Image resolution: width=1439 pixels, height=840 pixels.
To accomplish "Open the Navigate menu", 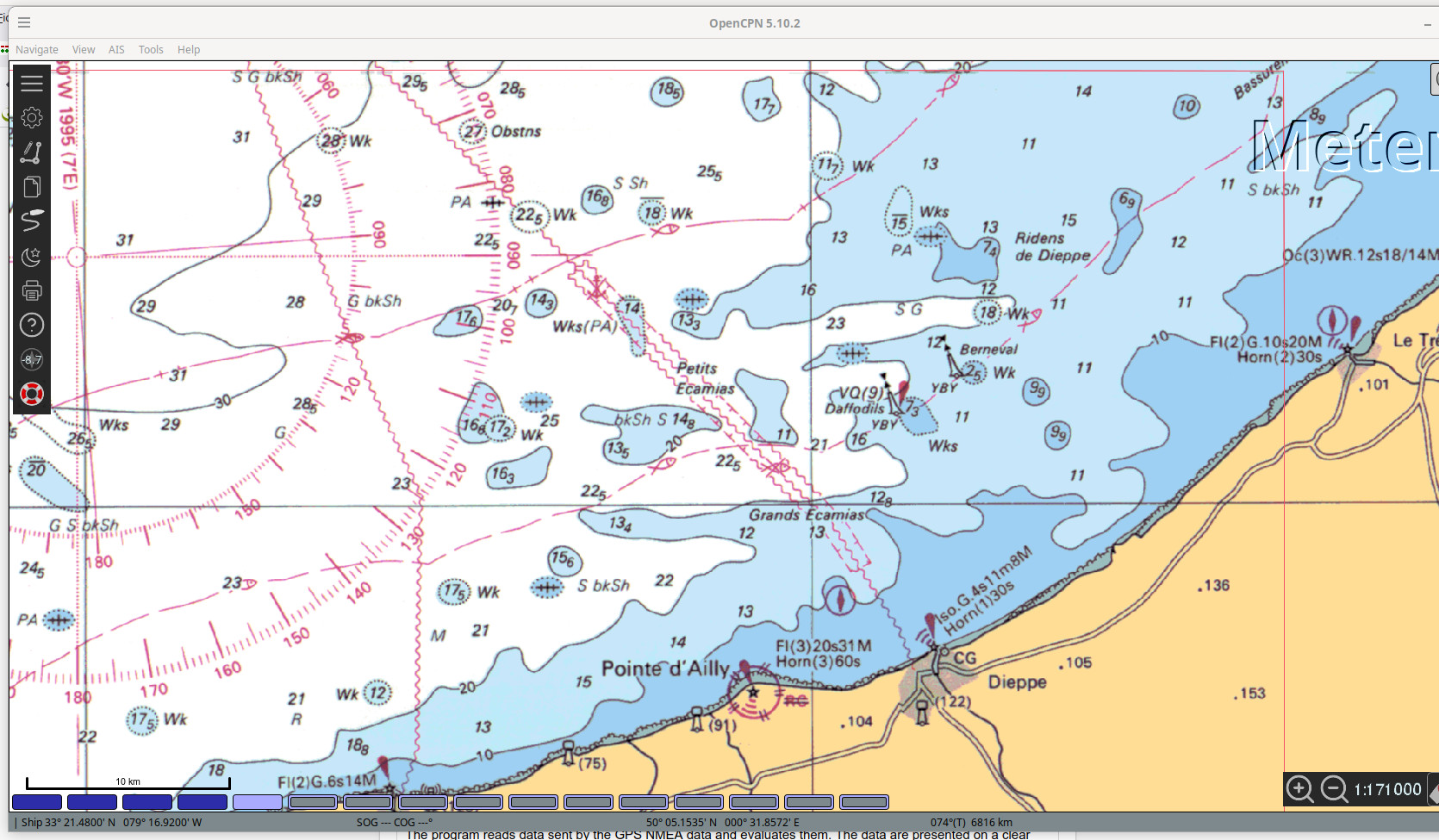I will pos(37,50).
